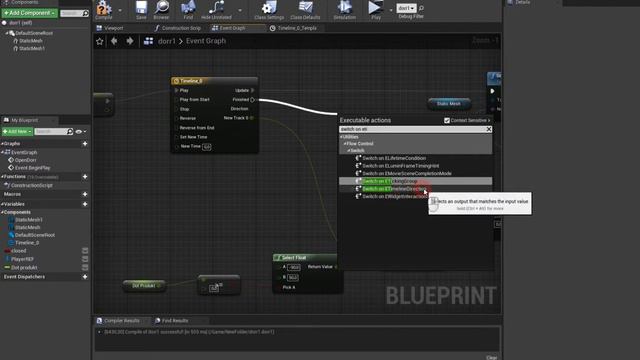Open the Debug Filter dorr1 dropdown

click(407, 8)
